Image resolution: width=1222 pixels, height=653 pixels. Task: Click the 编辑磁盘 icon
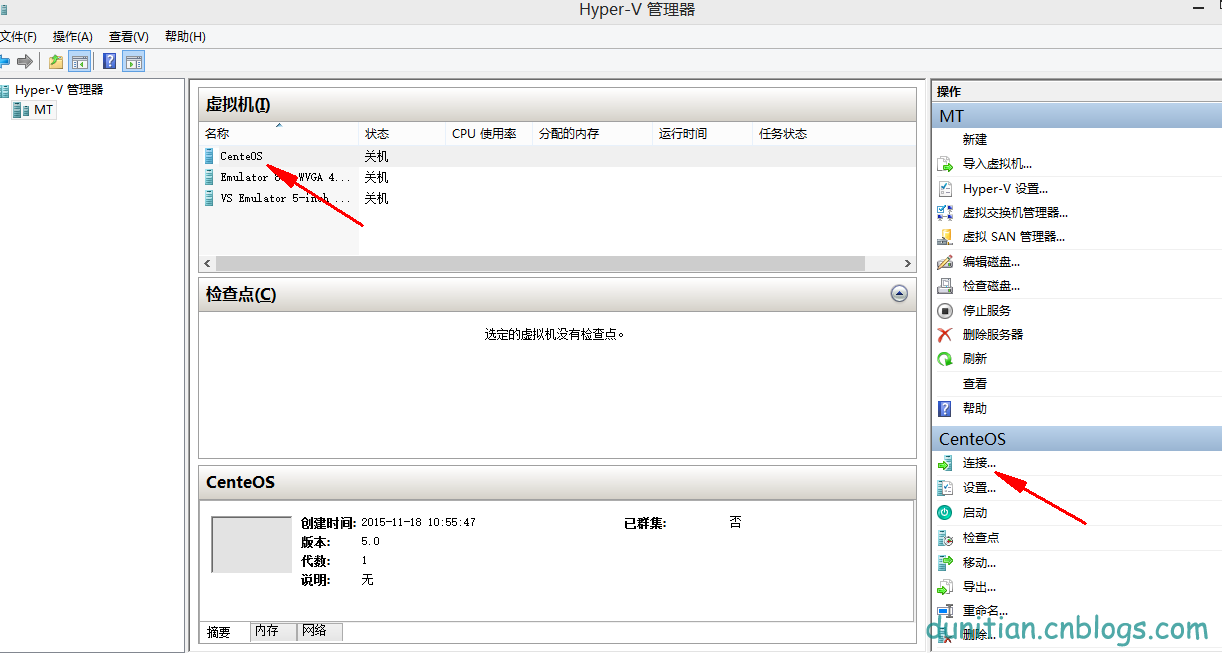tap(945, 262)
